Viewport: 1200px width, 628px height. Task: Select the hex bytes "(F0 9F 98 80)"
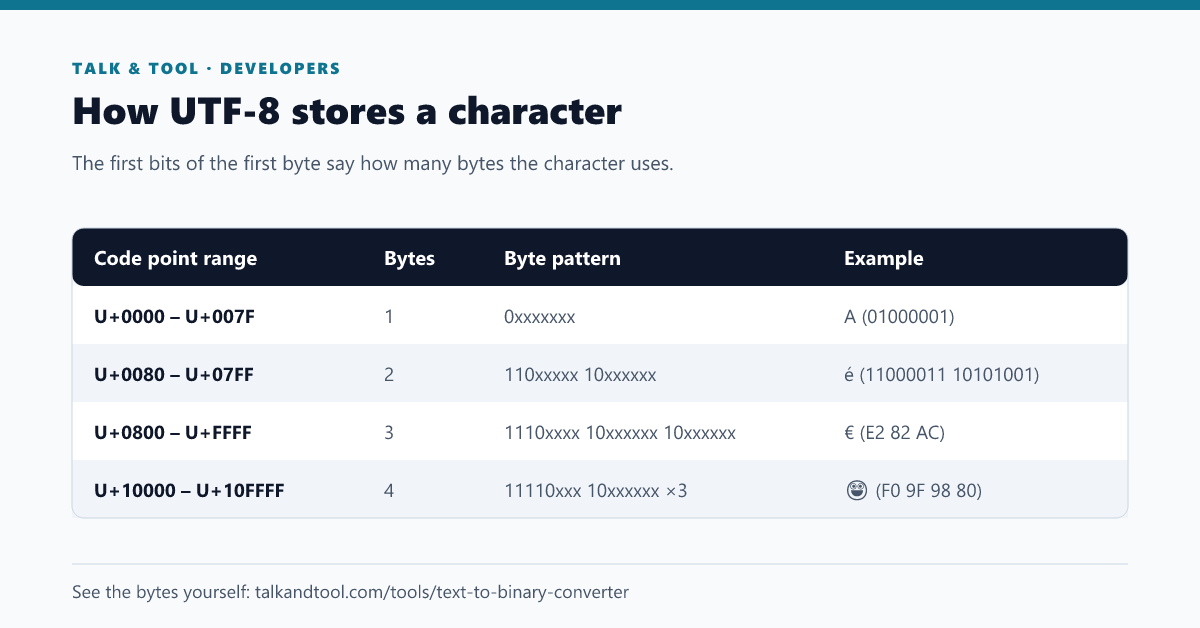pyautogui.click(x=929, y=491)
